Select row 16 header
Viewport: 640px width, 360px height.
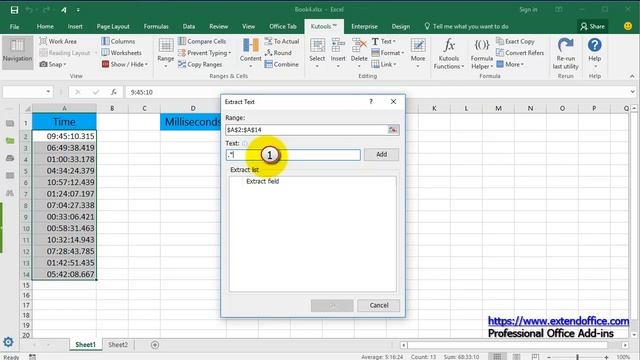(x=26, y=295)
